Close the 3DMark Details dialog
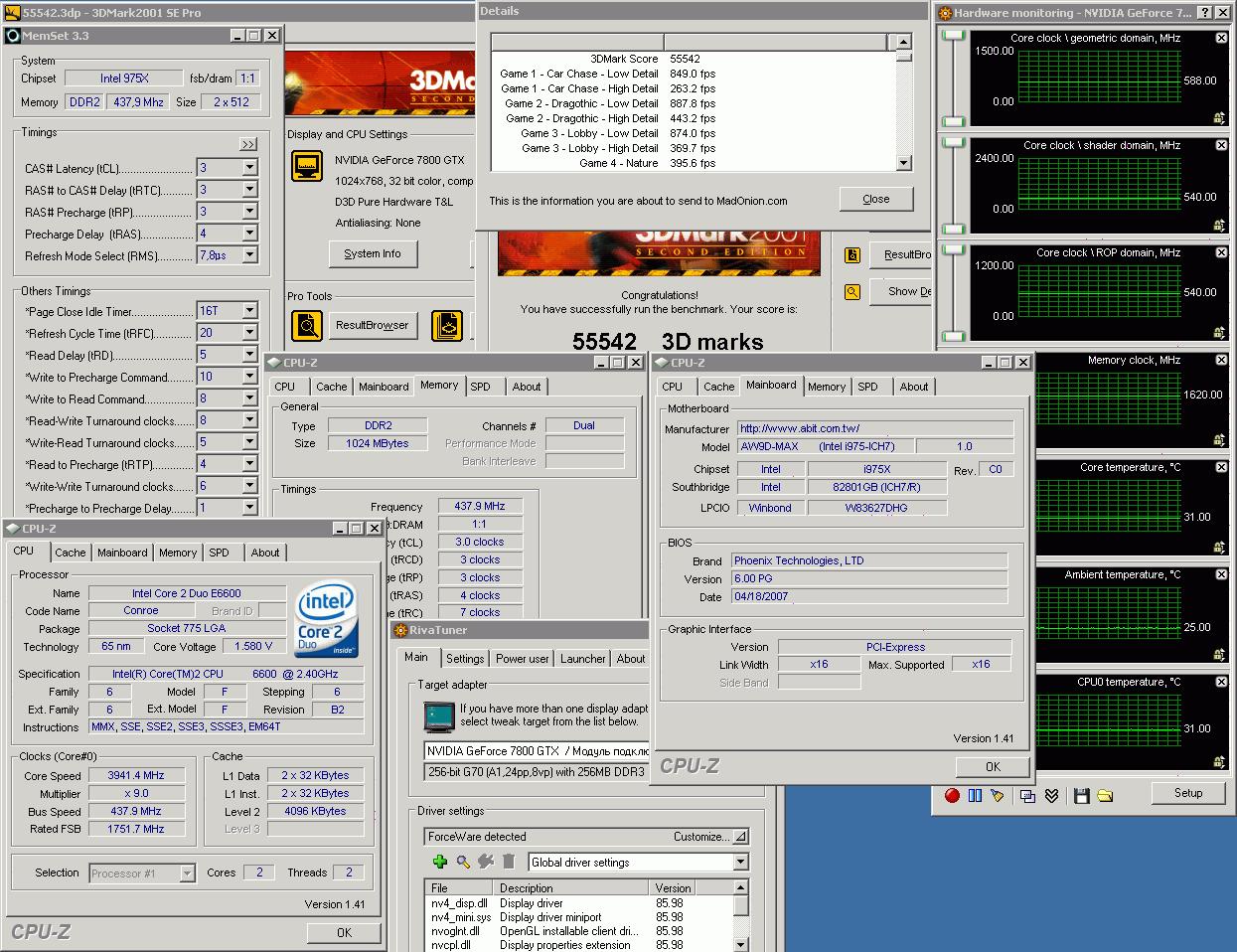The width and height of the screenshot is (1237, 952). click(x=875, y=199)
